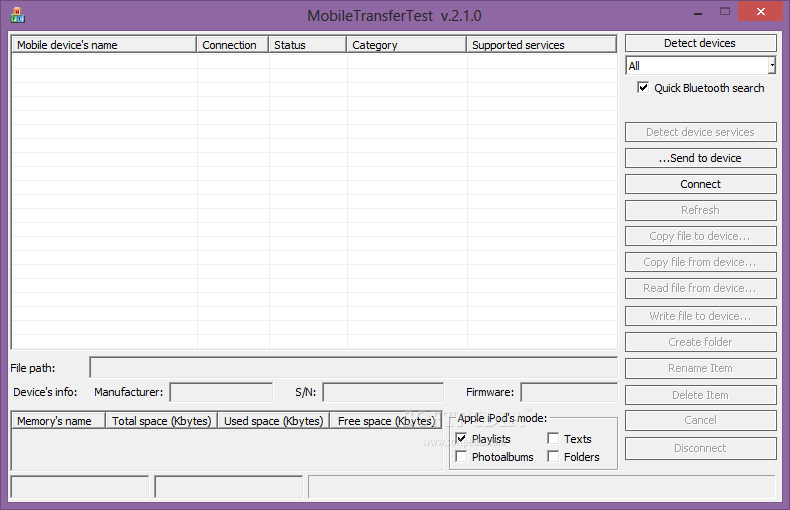The image size is (790, 510).
Task: Enable the Texts iPod mode checkbox
Action: [x=553, y=438]
